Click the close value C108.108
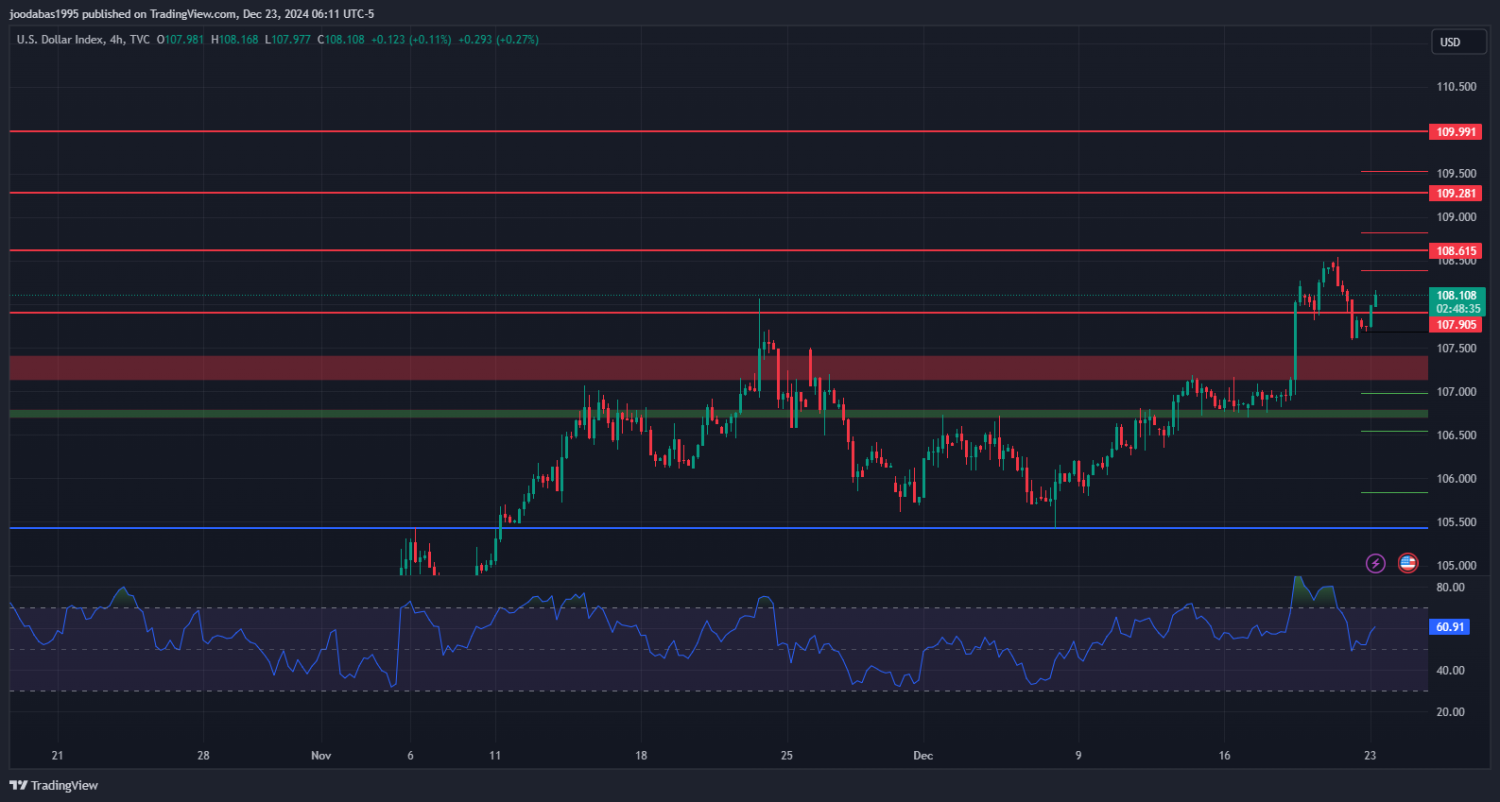 341,40
